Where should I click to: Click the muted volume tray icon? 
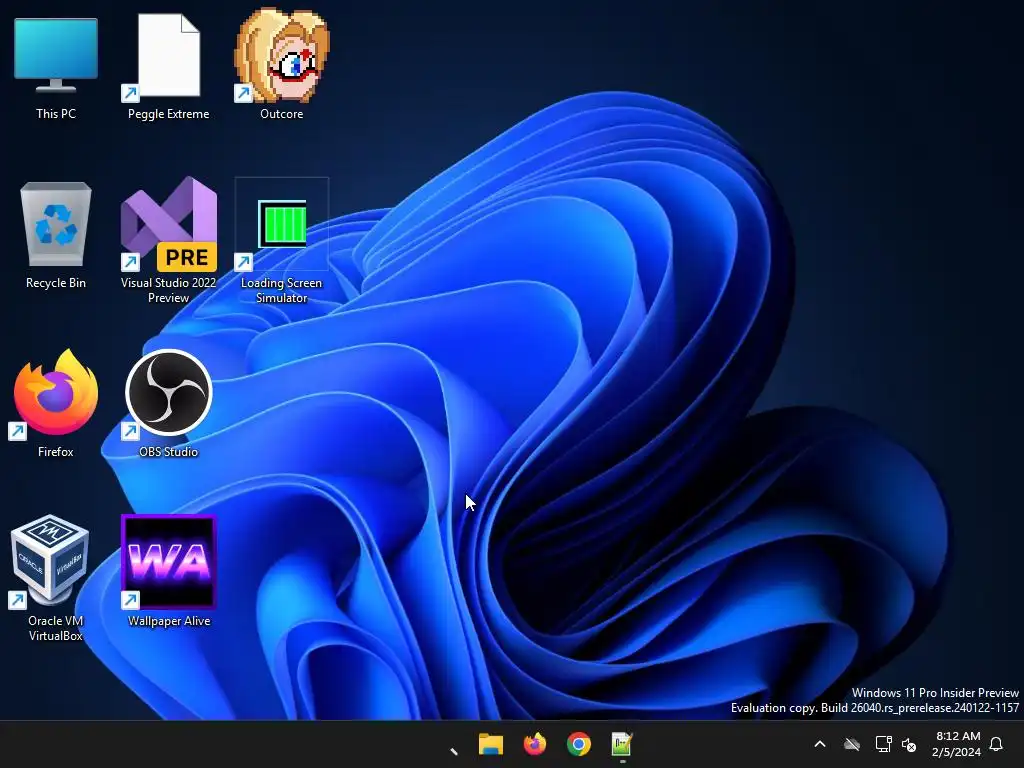(909, 744)
